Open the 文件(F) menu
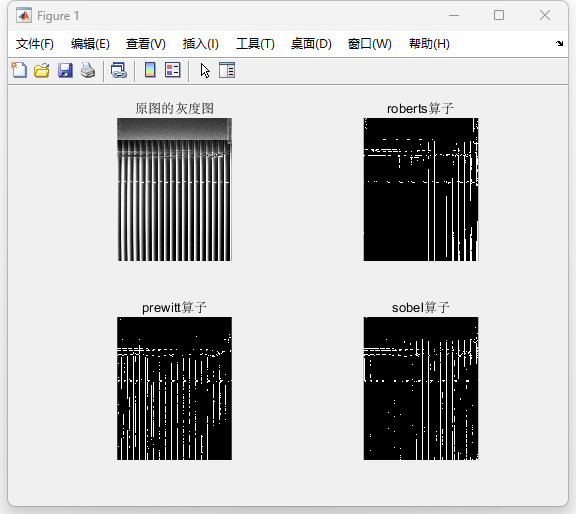 pyautogui.click(x=35, y=44)
